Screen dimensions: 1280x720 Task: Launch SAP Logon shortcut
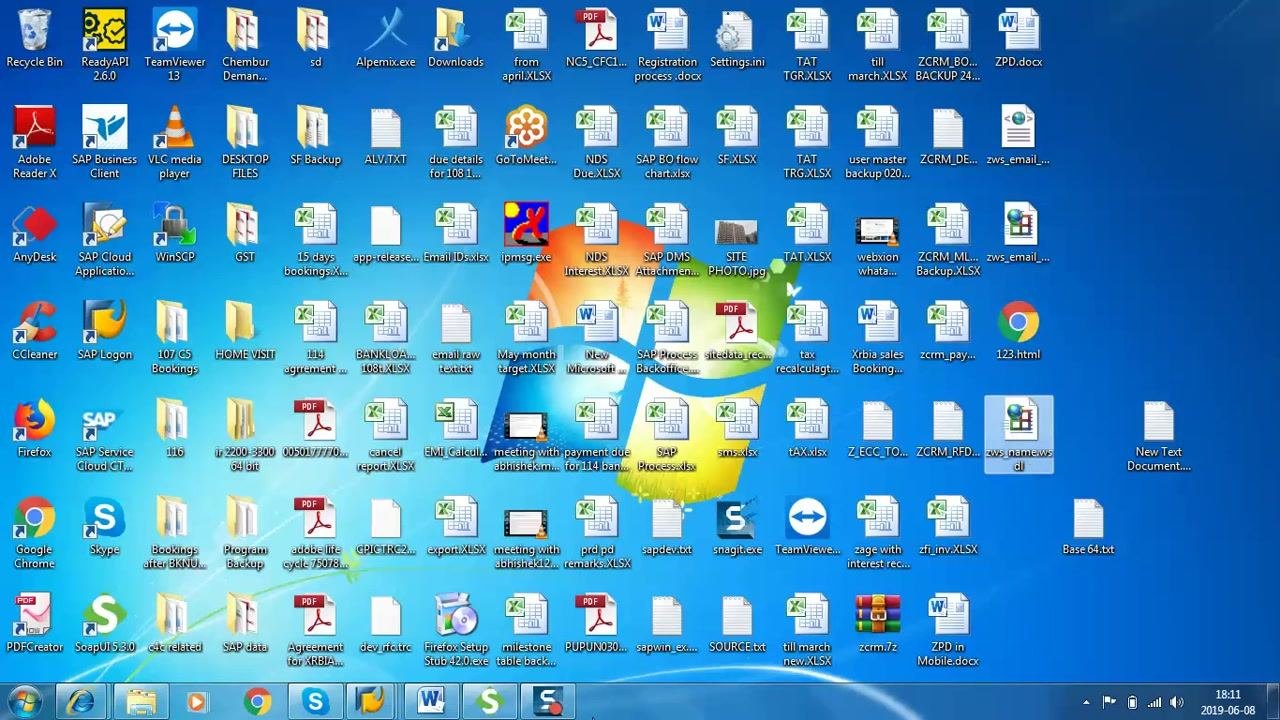(105, 331)
